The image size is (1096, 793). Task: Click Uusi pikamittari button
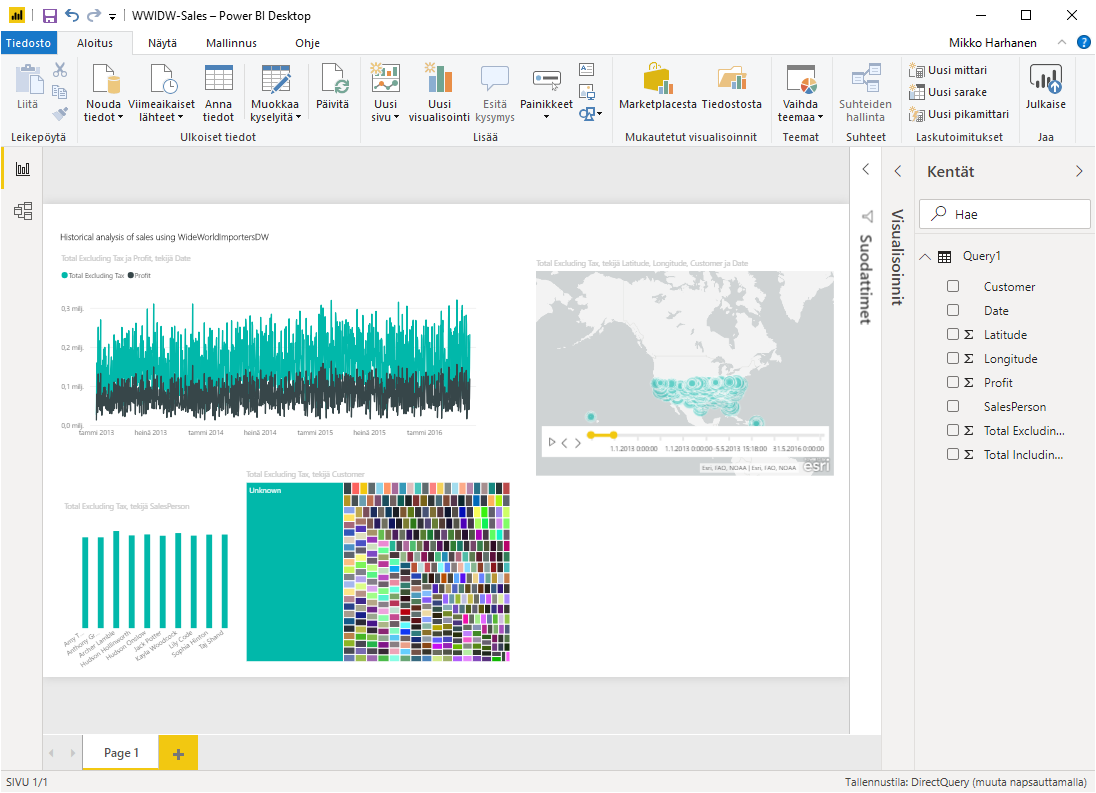click(x=959, y=114)
